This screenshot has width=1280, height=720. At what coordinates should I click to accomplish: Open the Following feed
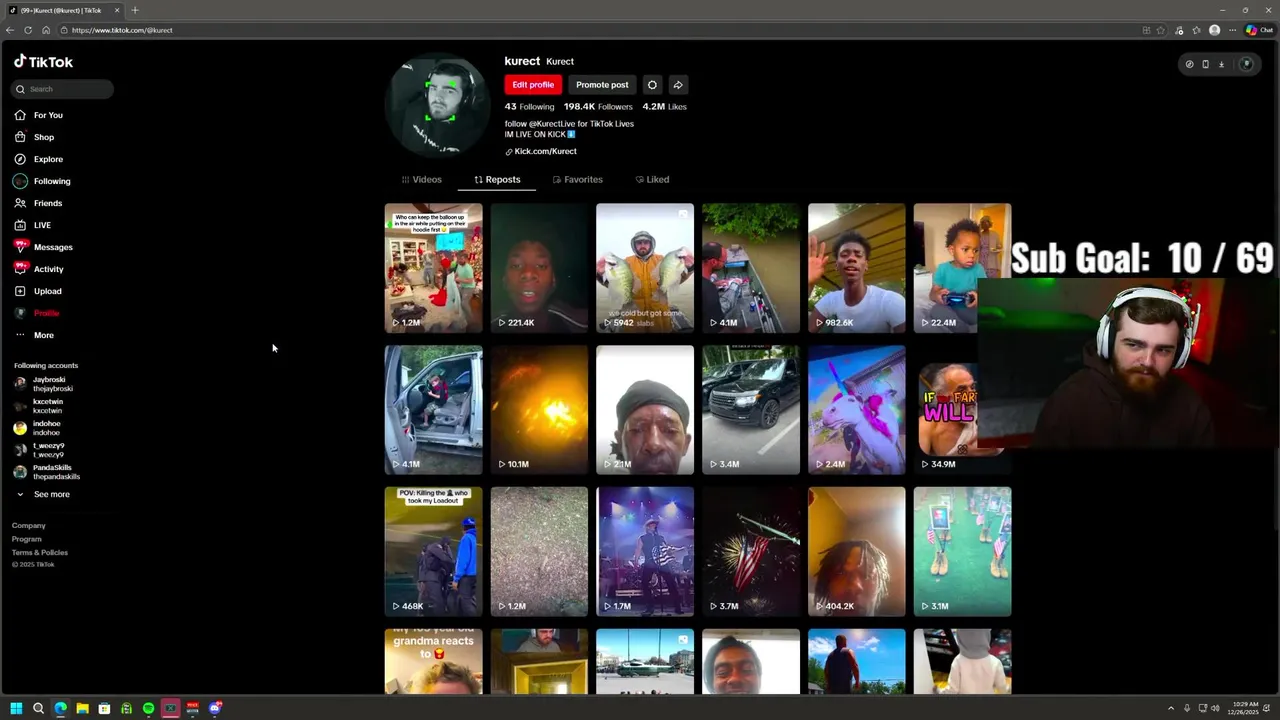pos(43,181)
